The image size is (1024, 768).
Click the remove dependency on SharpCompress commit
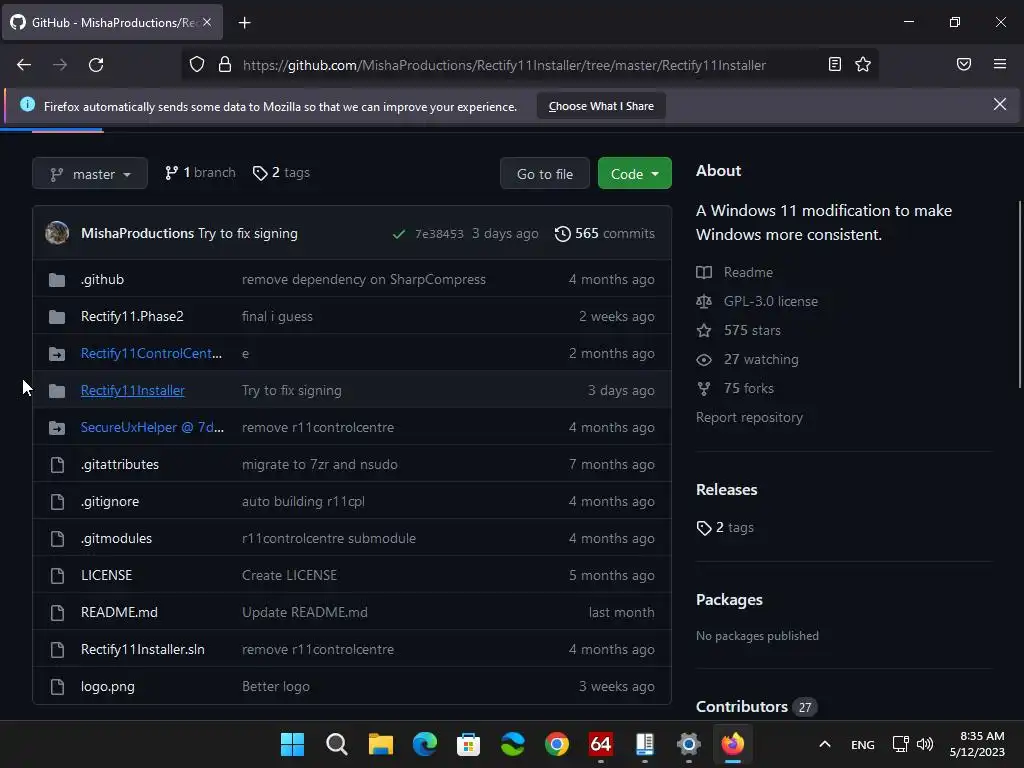(364, 280)
